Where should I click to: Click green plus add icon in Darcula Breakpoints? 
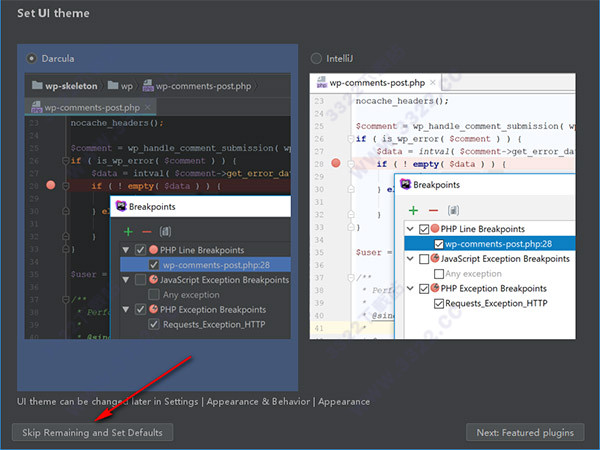tap(128, 232)
